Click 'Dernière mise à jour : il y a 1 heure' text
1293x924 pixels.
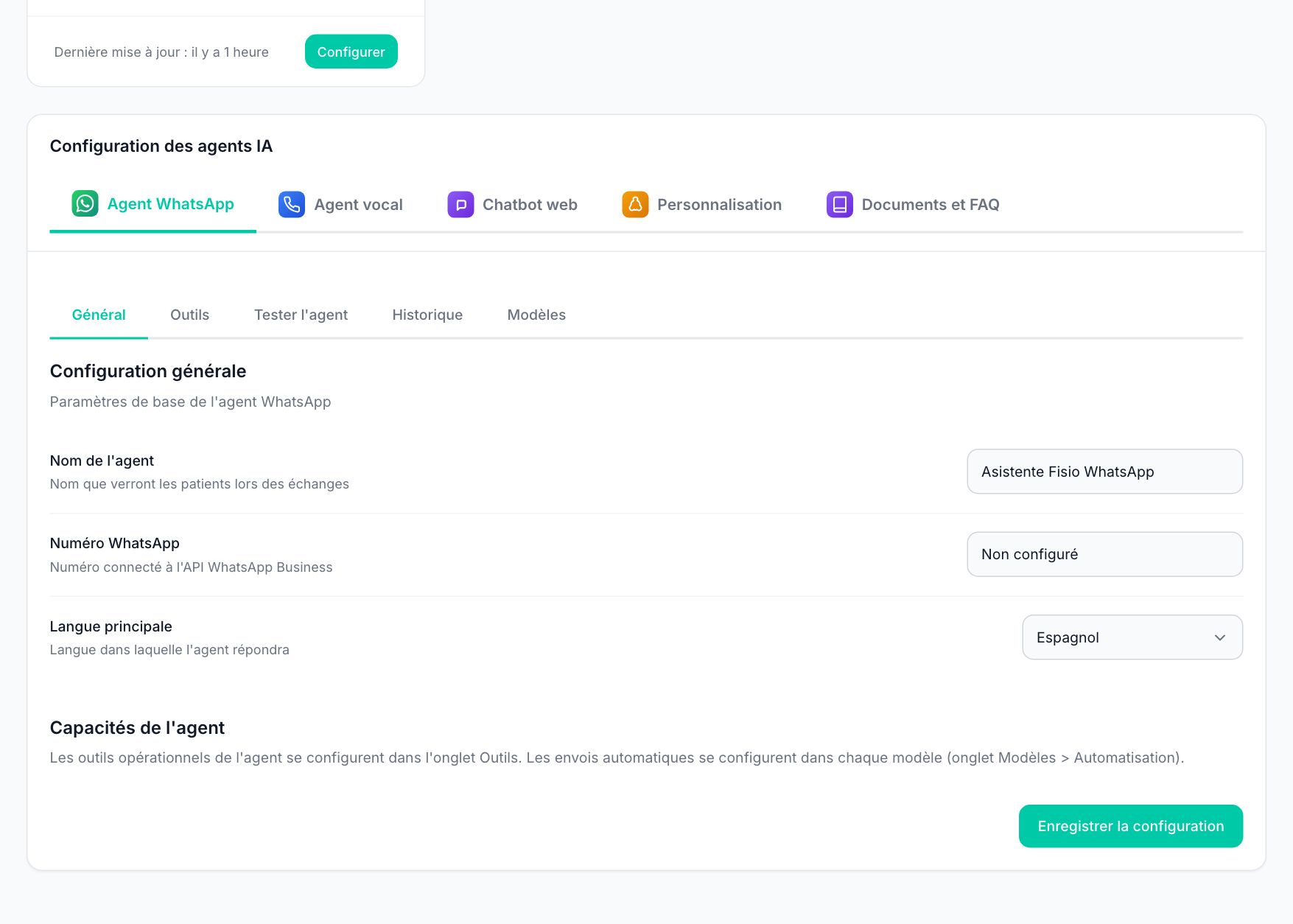pyautogui.click(x=161, y=52)
